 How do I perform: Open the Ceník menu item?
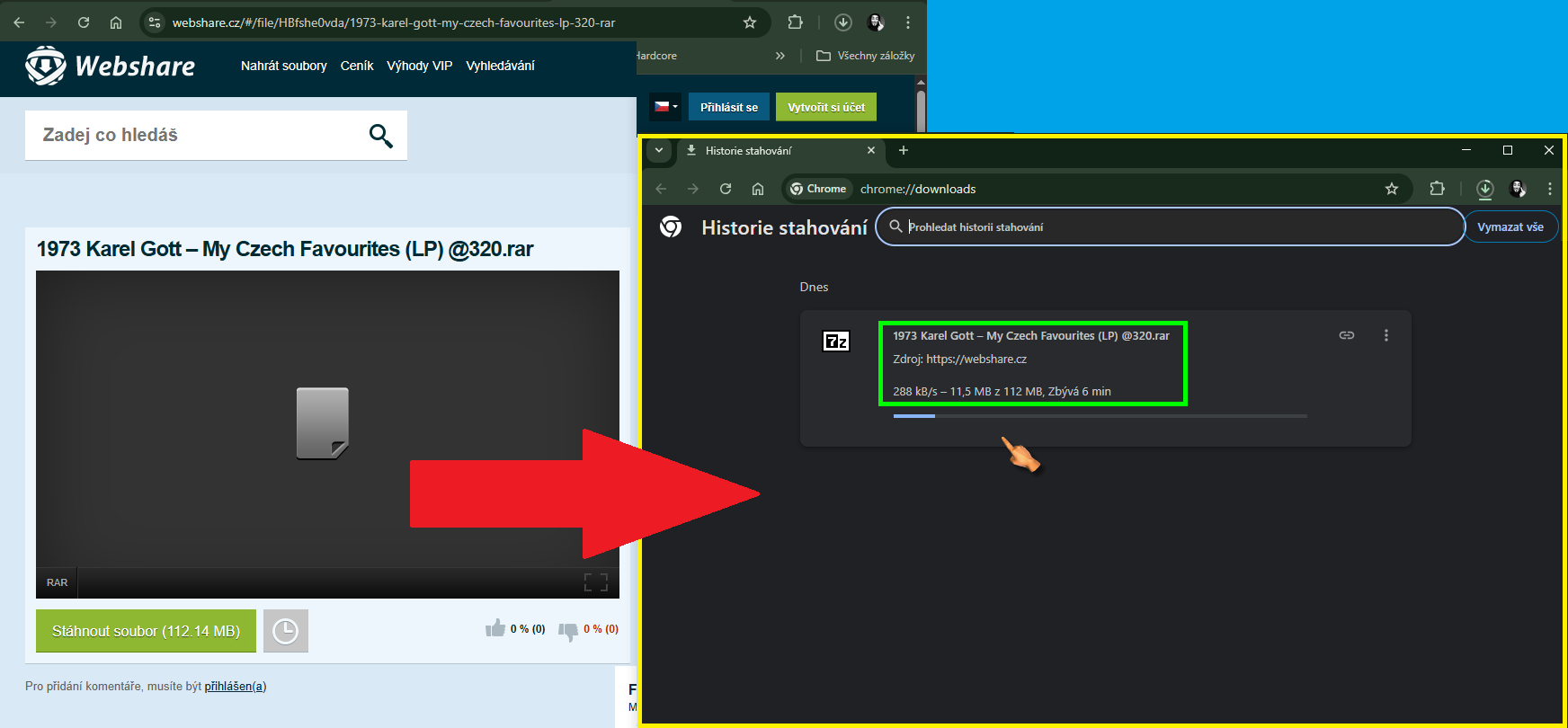coord(357,66)
